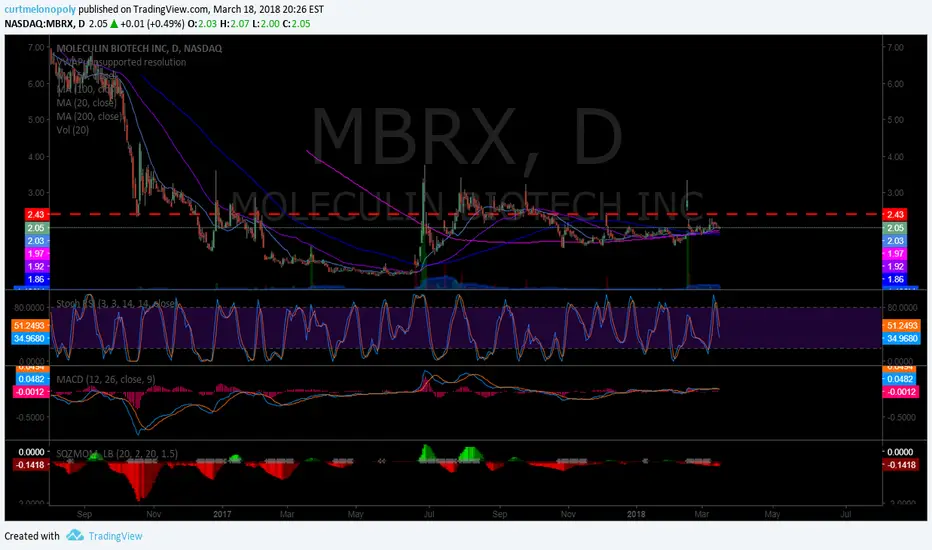Select the MOLECULIN BIOTECH INC, D, NASDAQ legend
Image resolution: width=932 pixels, height=550 pixels.
139,49
